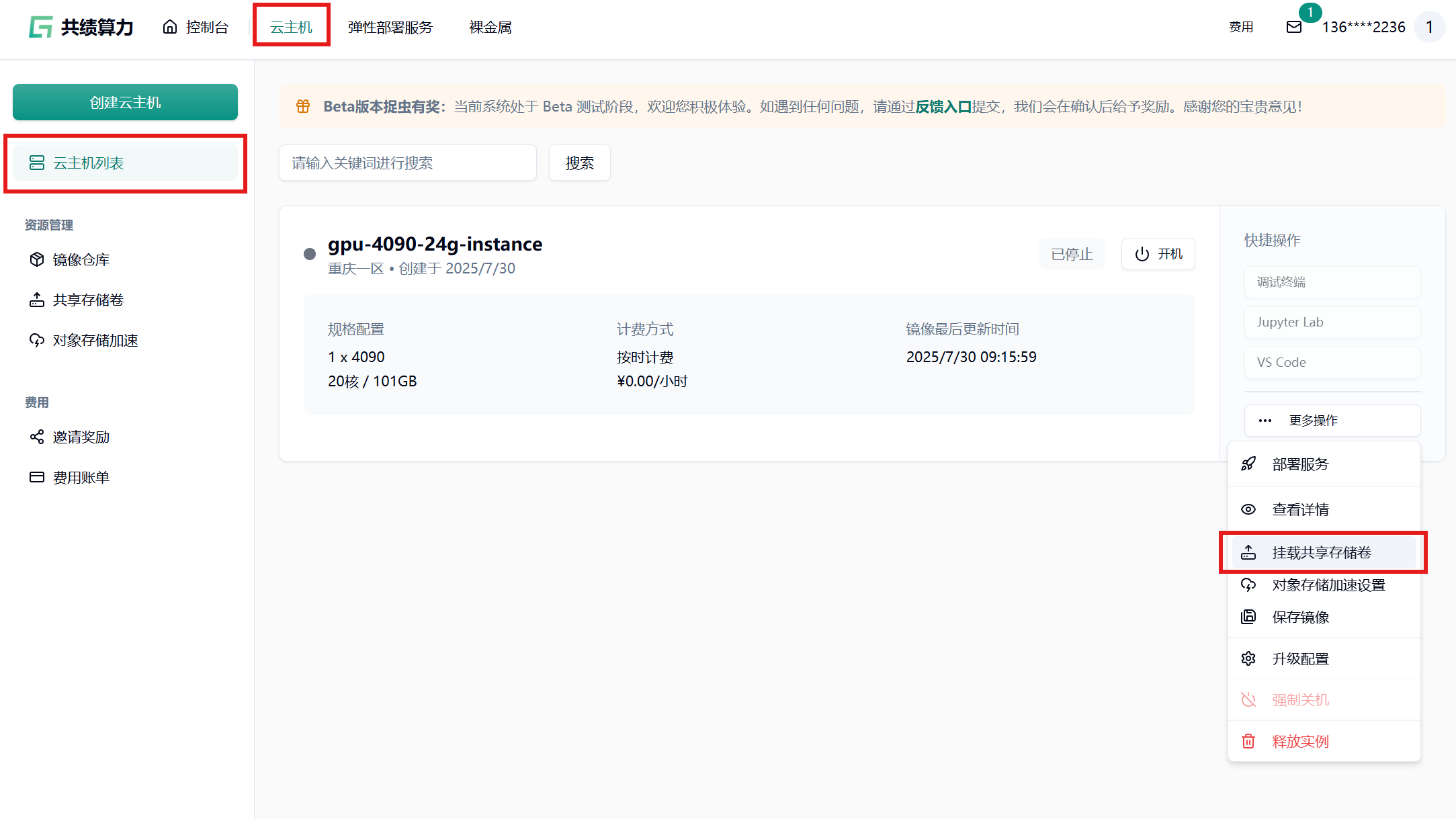Click the home icon beside 控制台
Image resolution: width=1456 pixels, height=819 pixels.
pyautogui.click(x=170, y=27)
